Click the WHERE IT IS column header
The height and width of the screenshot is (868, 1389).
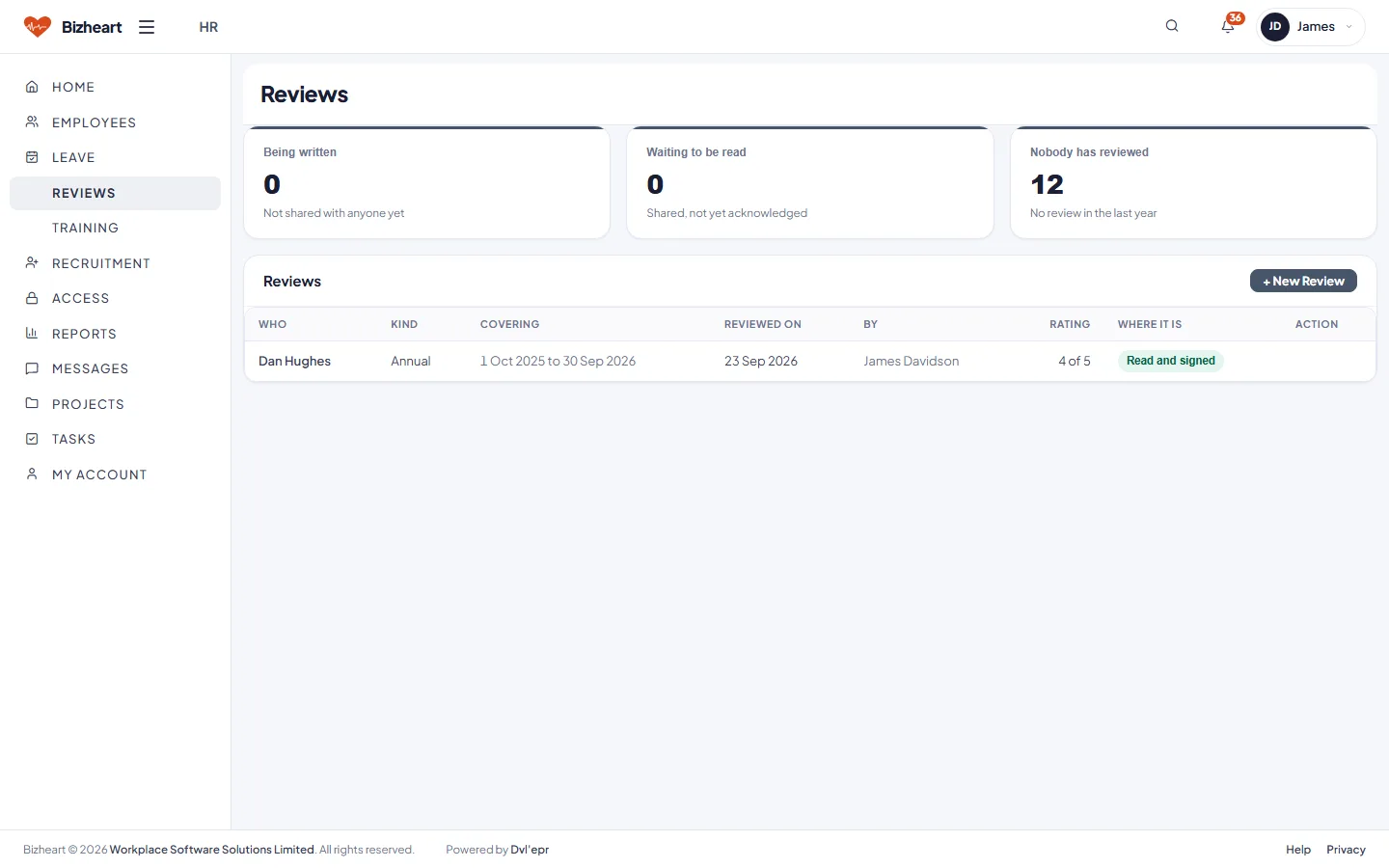pos(1150,324)
